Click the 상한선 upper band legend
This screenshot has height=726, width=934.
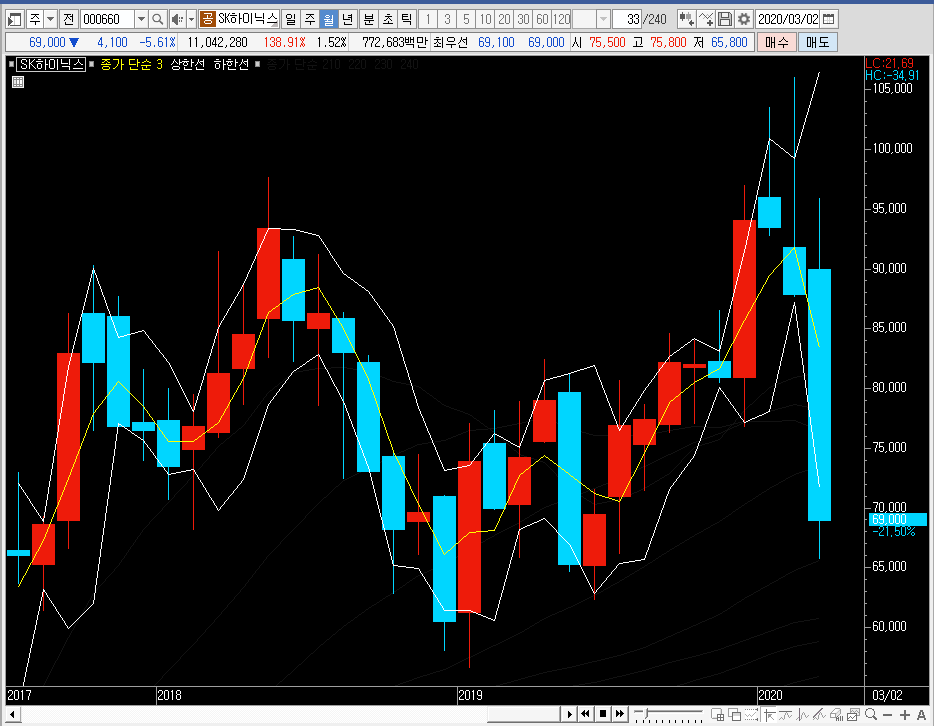click(x=188, y=64)
